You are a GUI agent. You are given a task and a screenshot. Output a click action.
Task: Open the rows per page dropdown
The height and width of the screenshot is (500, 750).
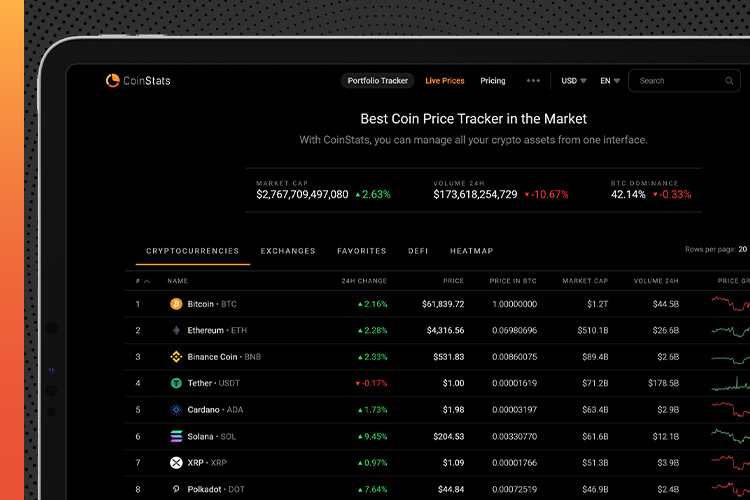pyautogui.click(x=743, y=249)
